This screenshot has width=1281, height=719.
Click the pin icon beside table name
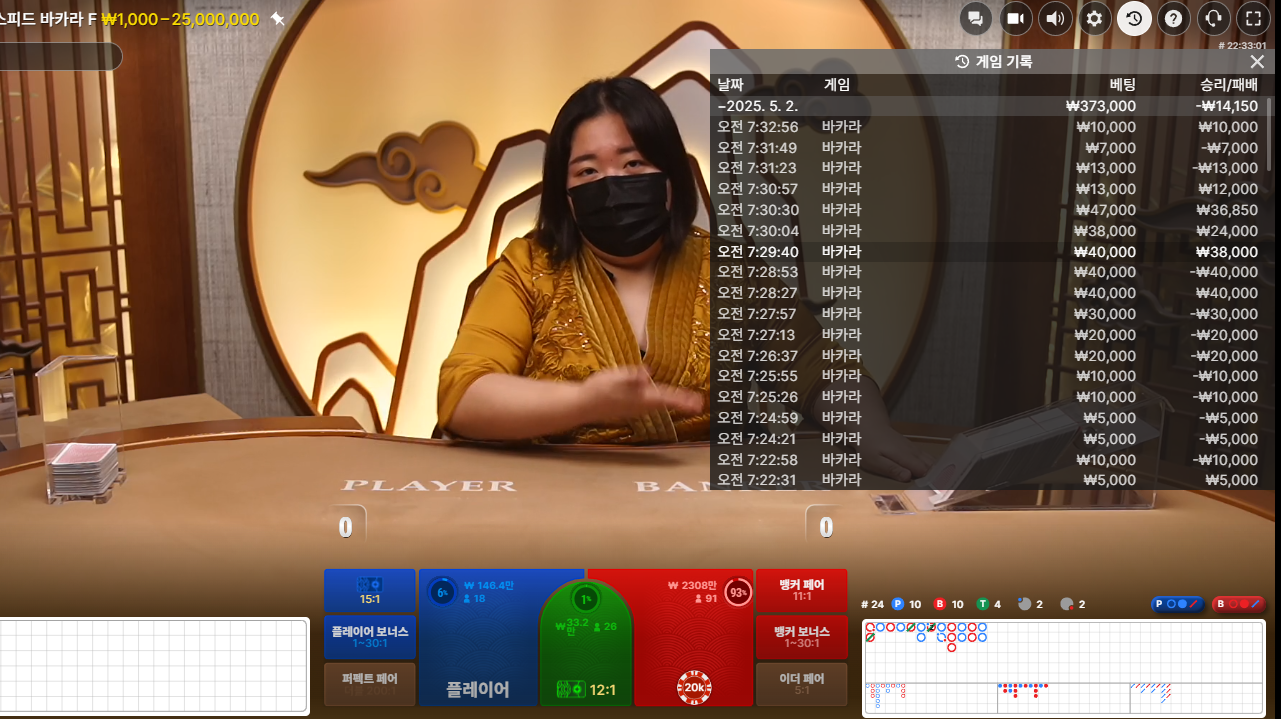click(x=277, y=19)
